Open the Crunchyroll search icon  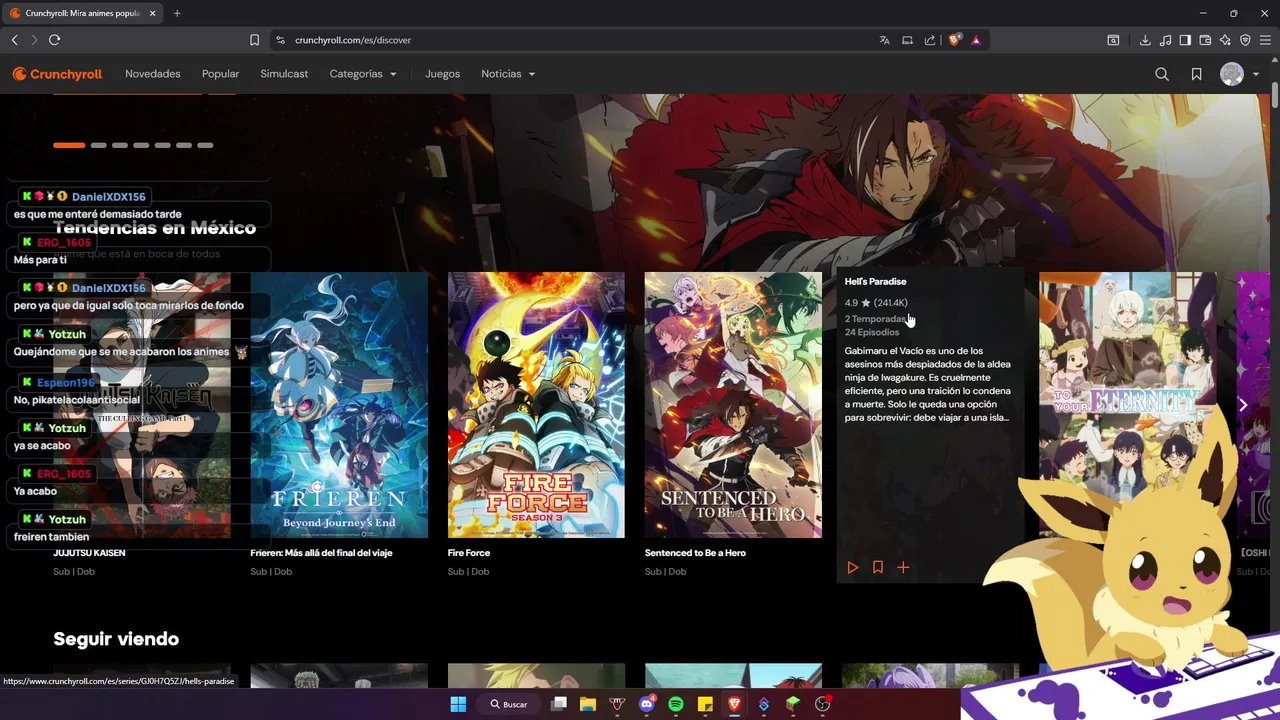point(1162,74)
